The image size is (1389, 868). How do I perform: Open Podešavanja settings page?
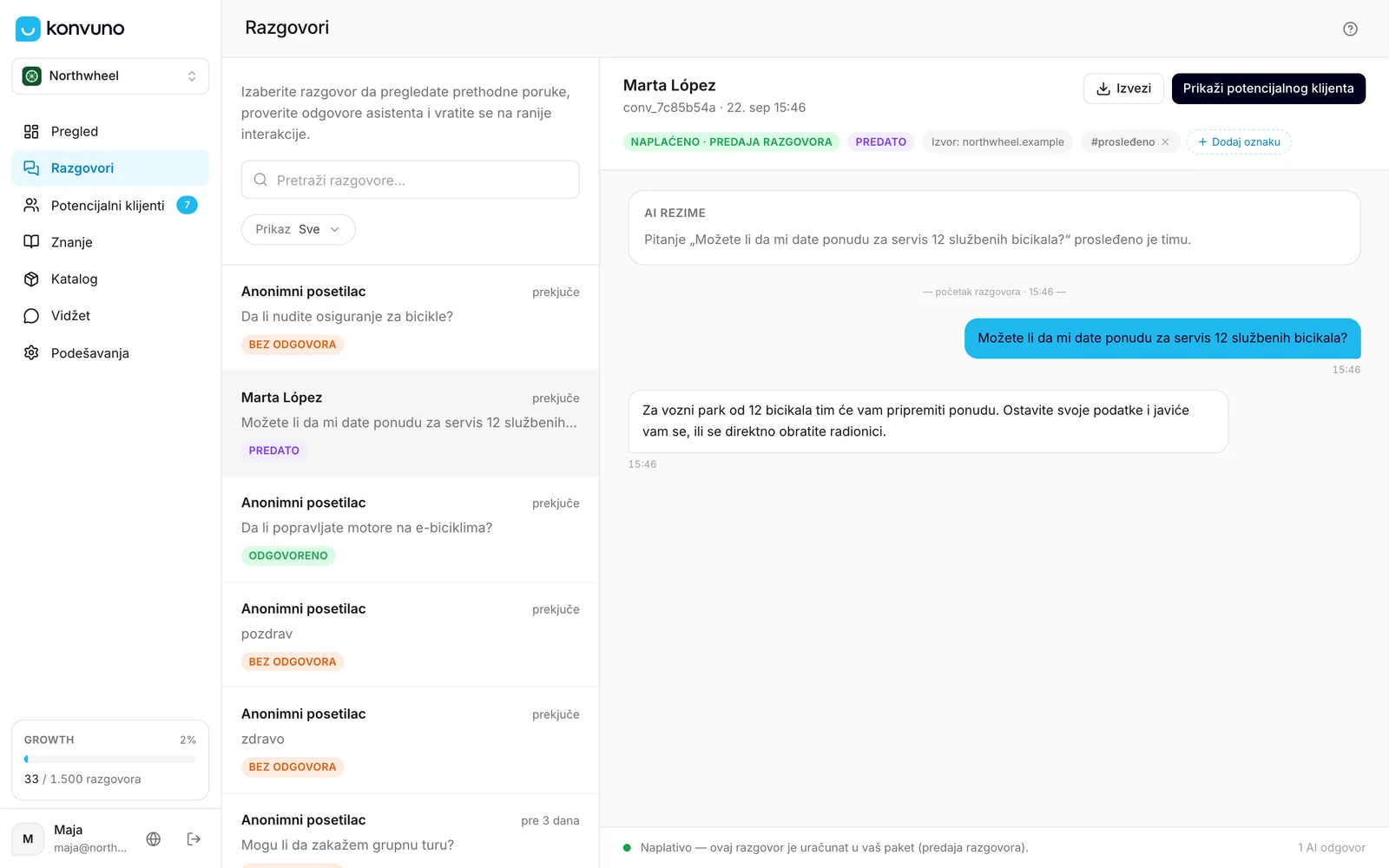110,353
